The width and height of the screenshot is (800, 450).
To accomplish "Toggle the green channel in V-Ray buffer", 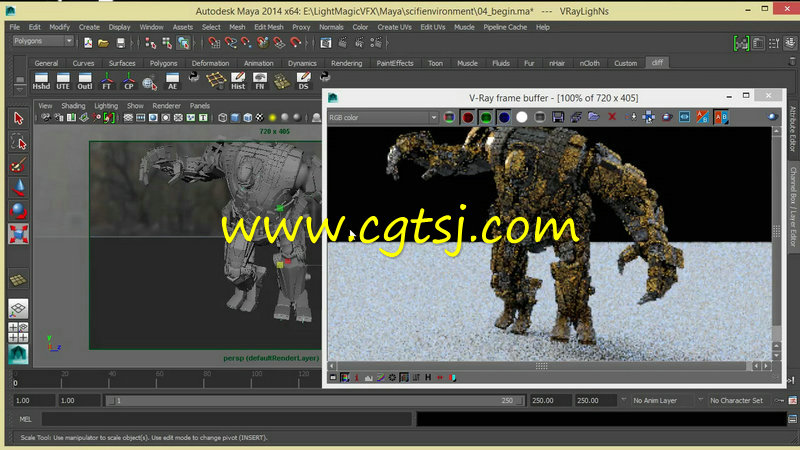I will [x=486, y=117].
